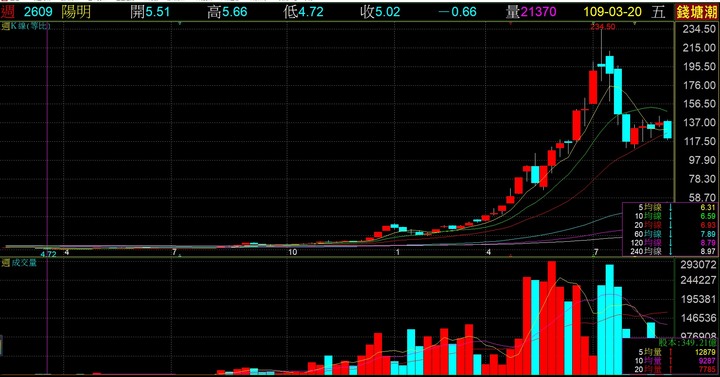Click the date 109-03-20
This screenshot has width=720, height=377.
(x=613, y=12)
